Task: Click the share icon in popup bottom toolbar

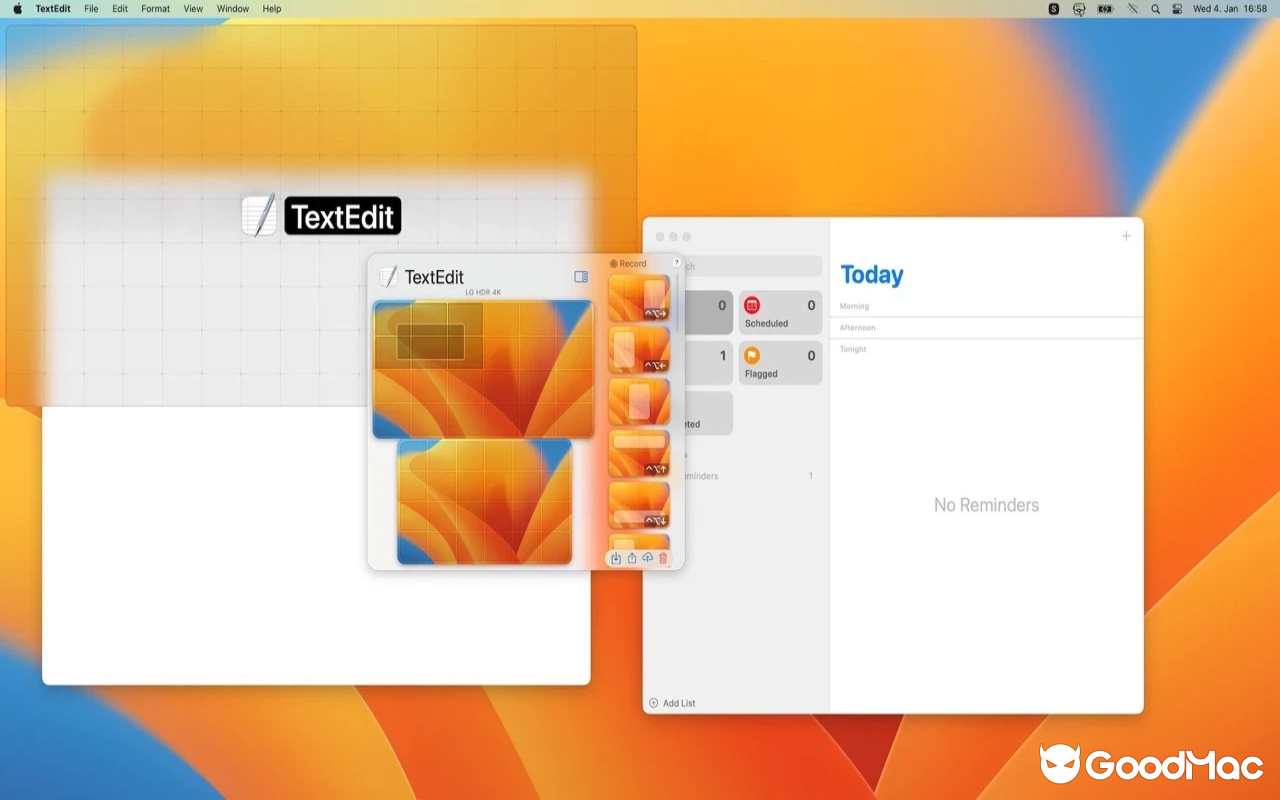Action: (x=632, y=558)
